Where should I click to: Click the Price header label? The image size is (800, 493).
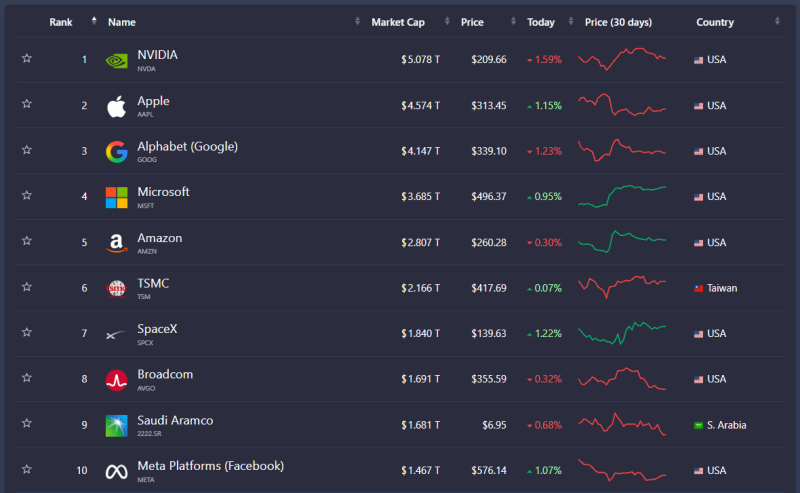[472, 22]
